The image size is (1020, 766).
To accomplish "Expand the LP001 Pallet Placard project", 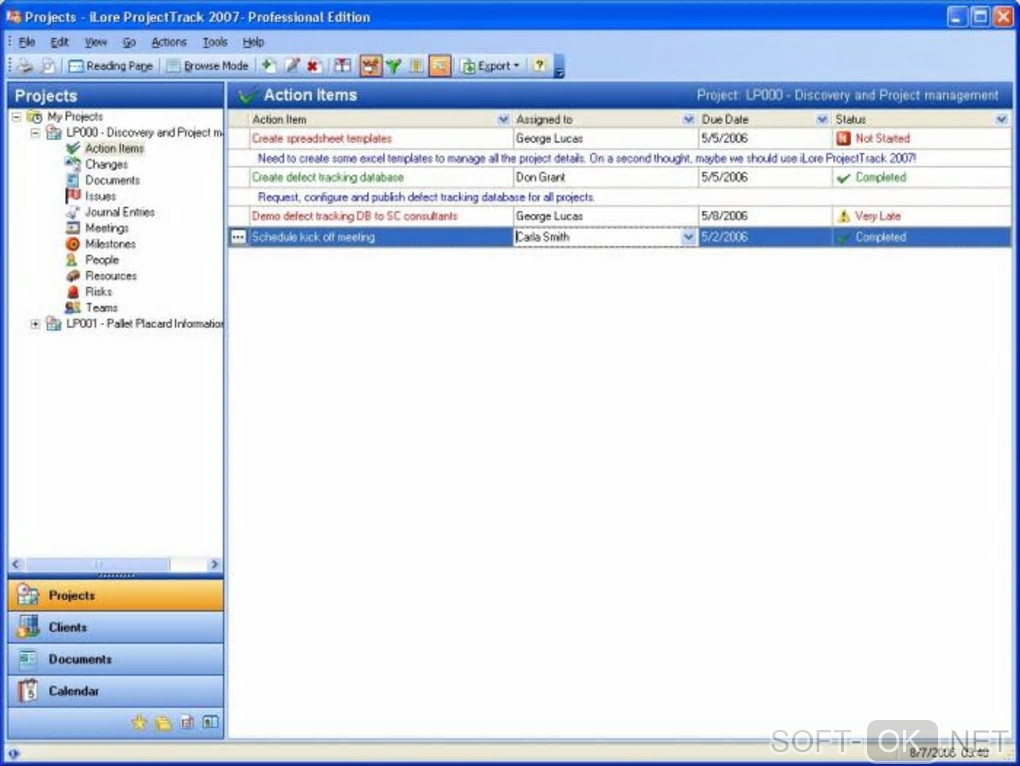I will coord(36,324).
